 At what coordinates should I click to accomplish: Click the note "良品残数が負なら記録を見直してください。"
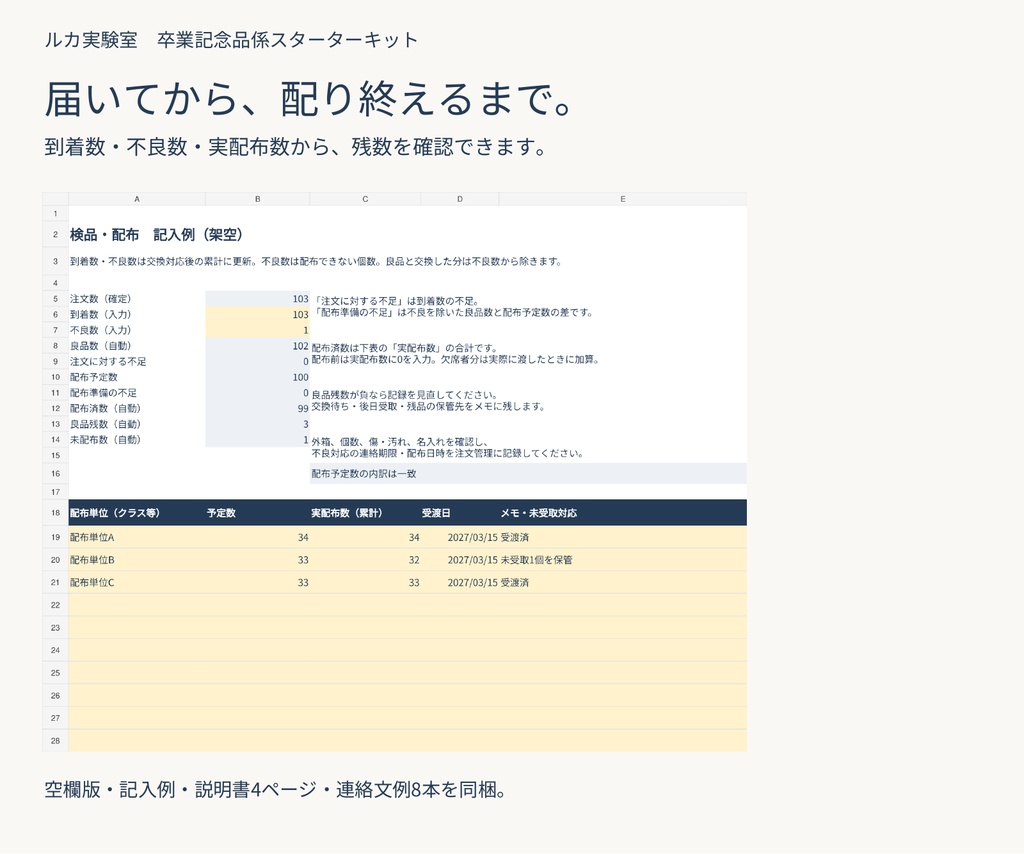click(405, 395)
